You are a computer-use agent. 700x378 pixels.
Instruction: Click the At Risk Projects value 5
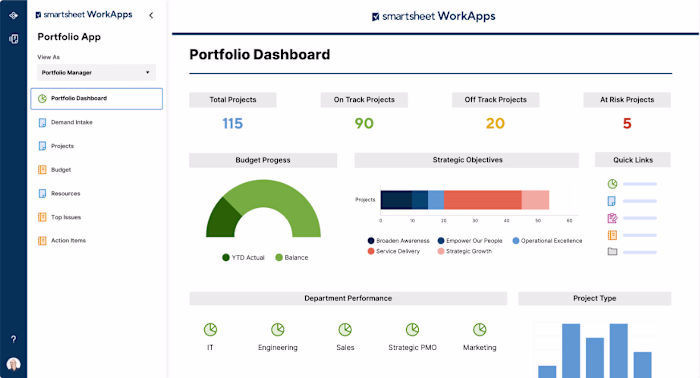pyautogui.click(x=627, y=123)
